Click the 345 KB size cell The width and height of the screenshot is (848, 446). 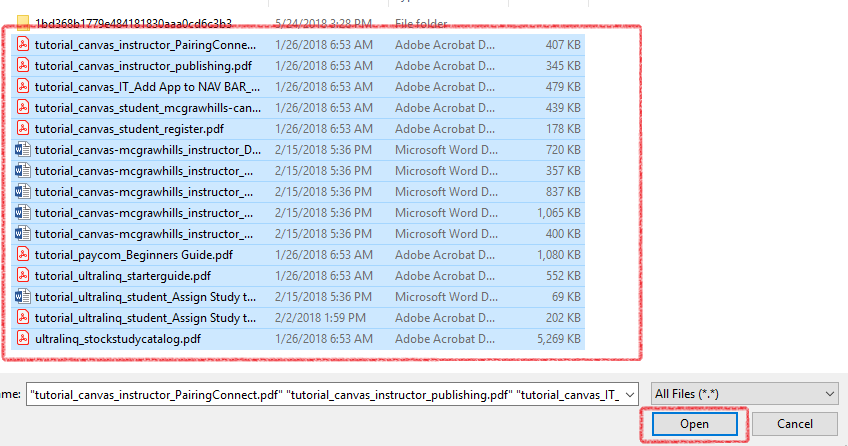point(562,66)
